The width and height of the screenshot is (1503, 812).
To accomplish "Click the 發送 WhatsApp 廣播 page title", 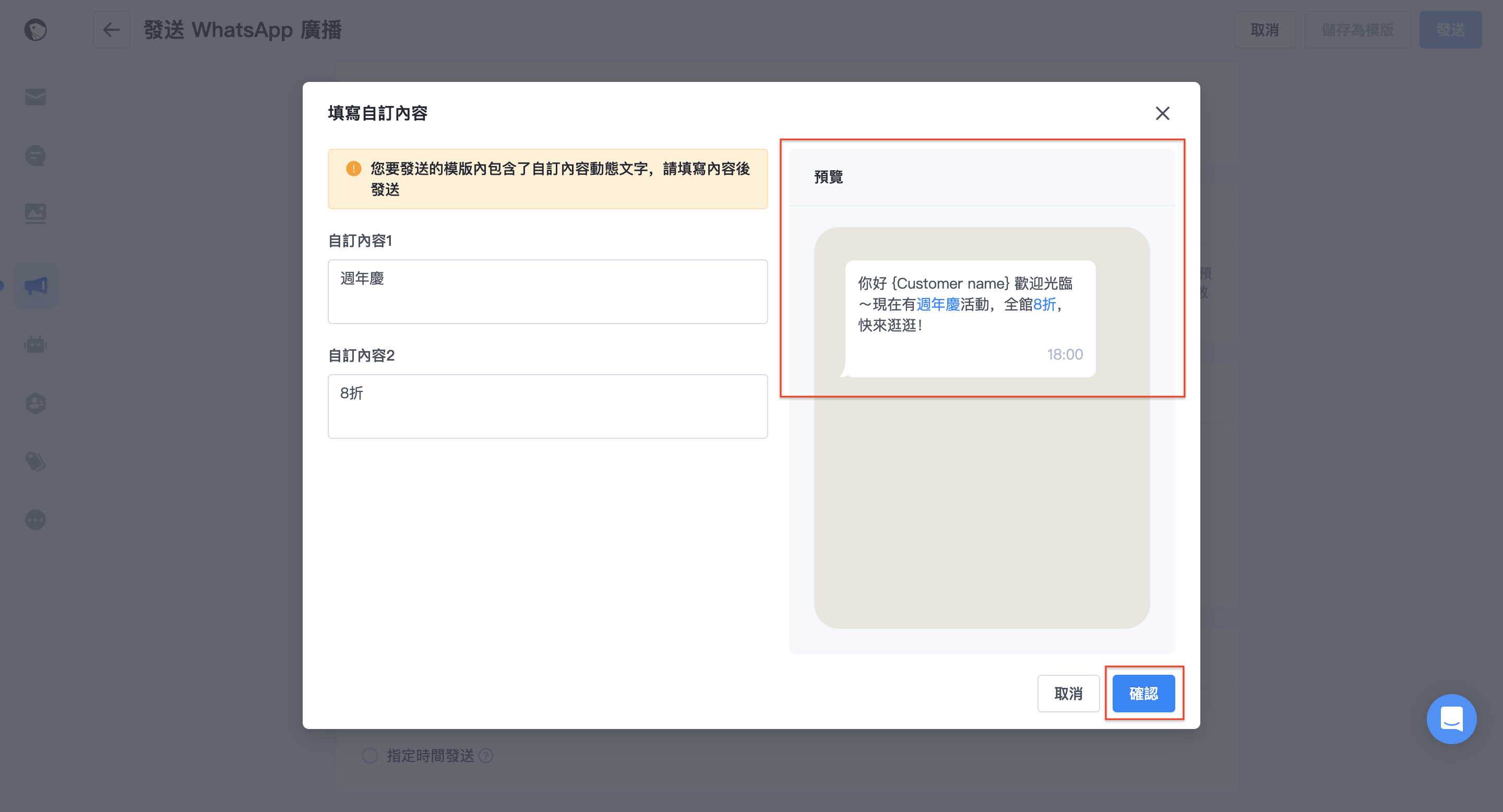I will [242, 30].
